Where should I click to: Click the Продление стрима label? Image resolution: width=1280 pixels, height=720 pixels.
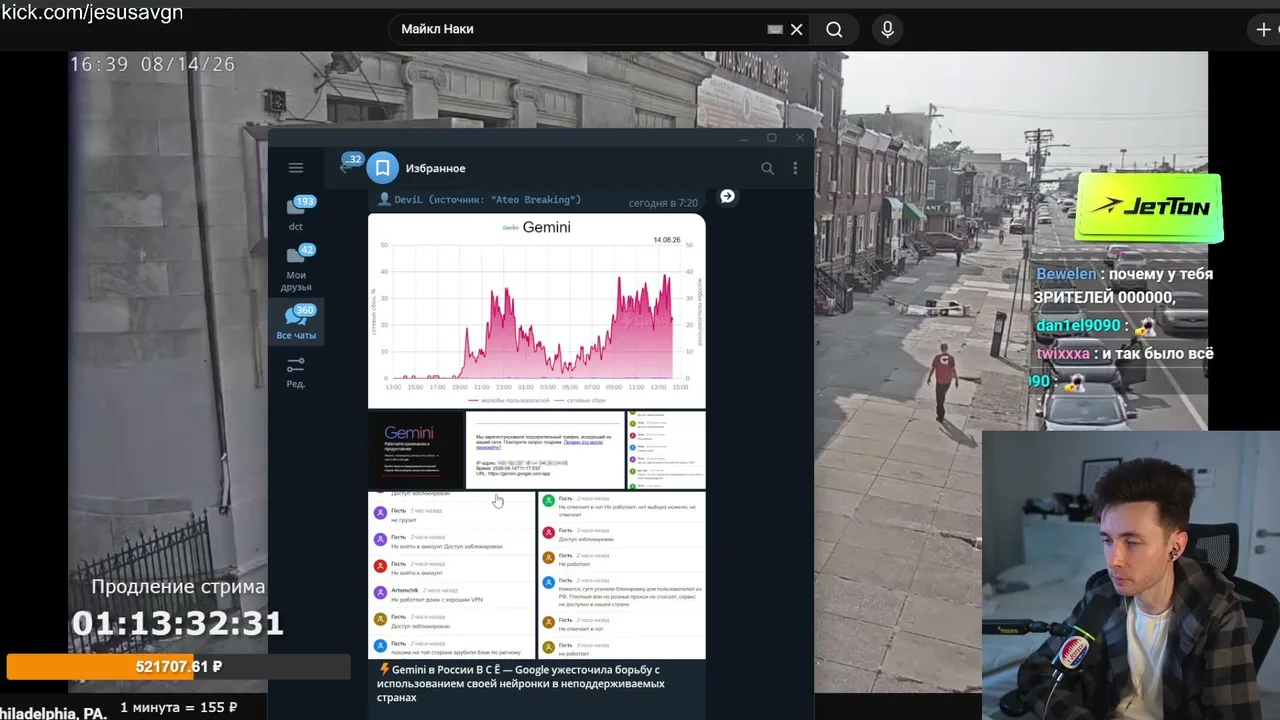pyautogui.click(x=178, y=587)
